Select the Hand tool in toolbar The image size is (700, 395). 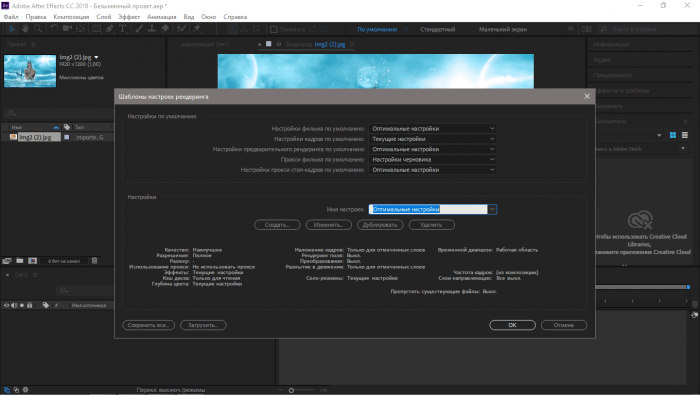pos(25,29)
